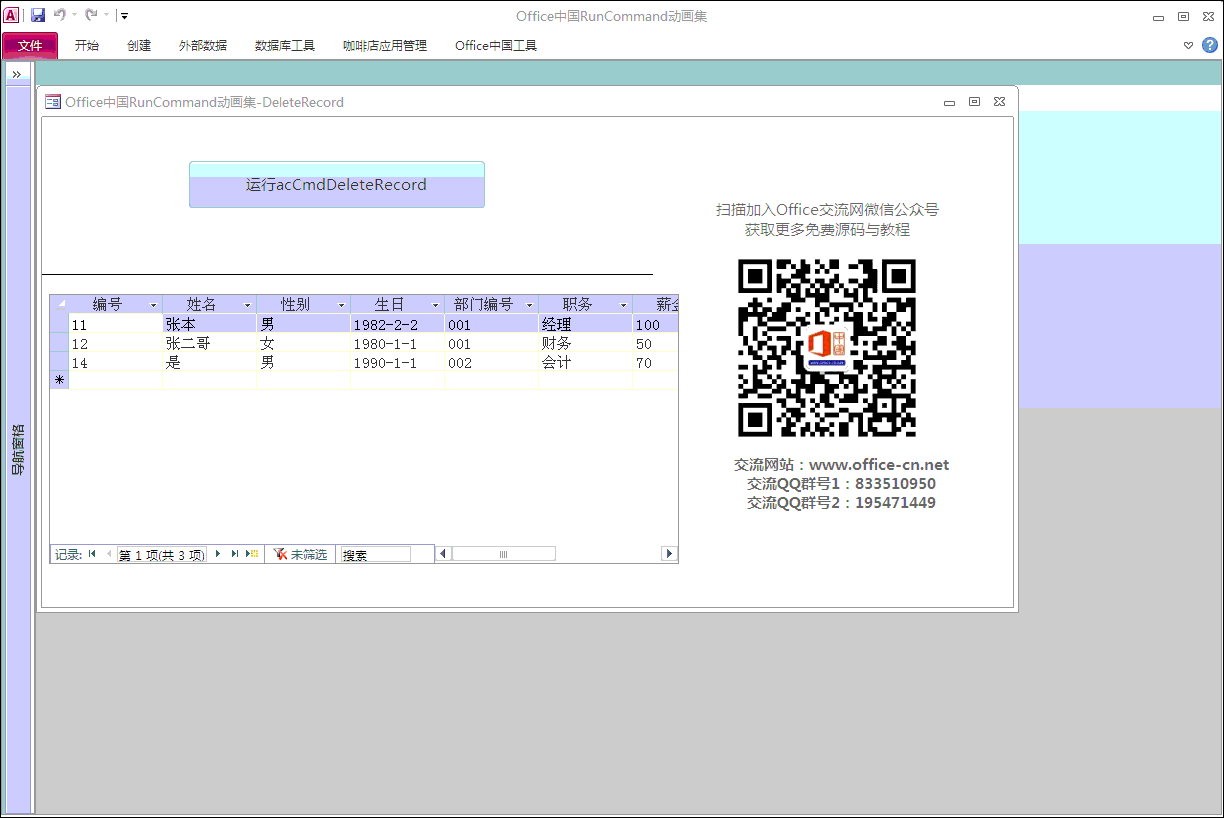Select the record selector for row 14
The image size is (1224, 818).
pos(59,362)
